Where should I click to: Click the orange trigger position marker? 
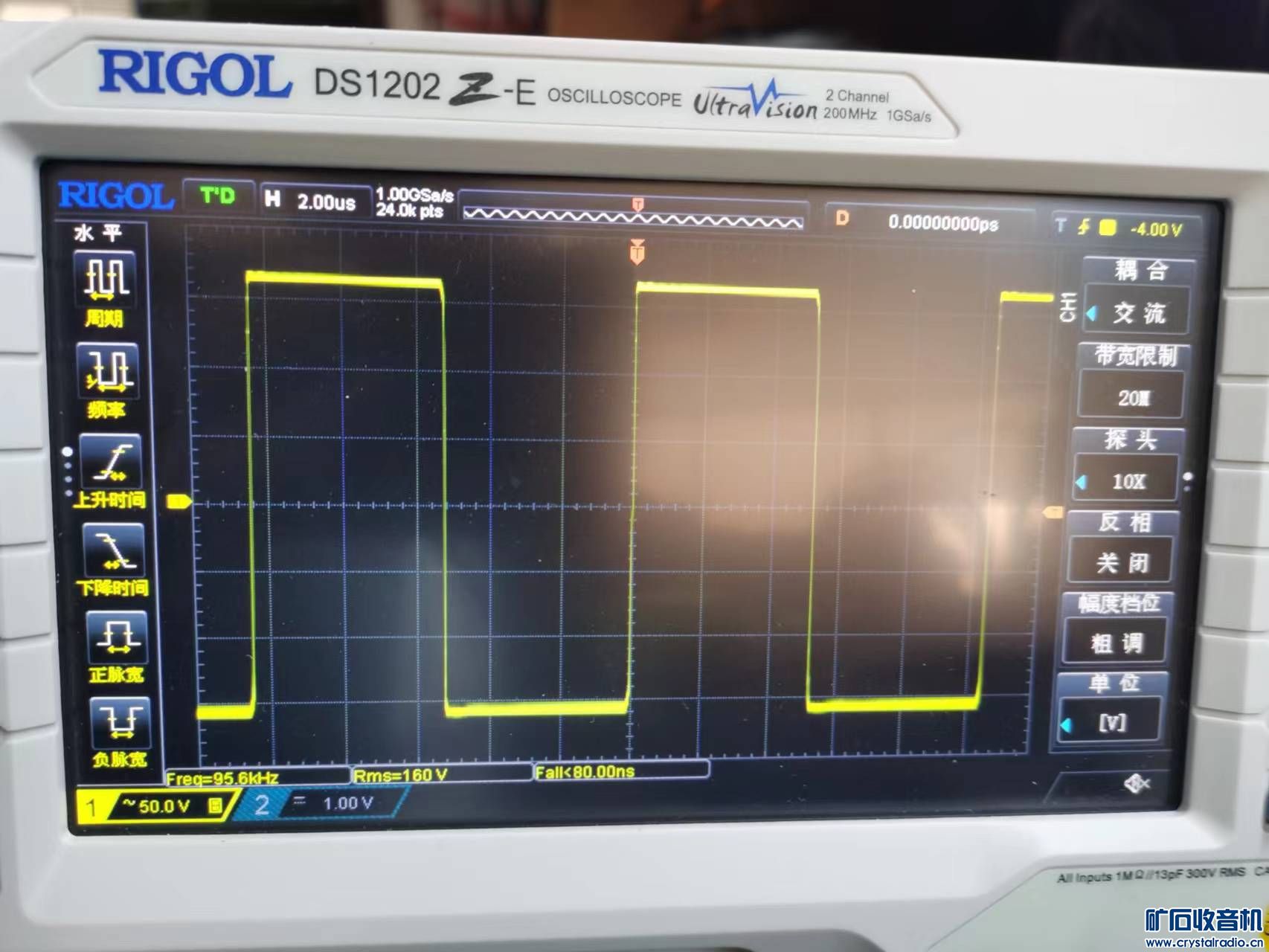(x=637, y=252)
